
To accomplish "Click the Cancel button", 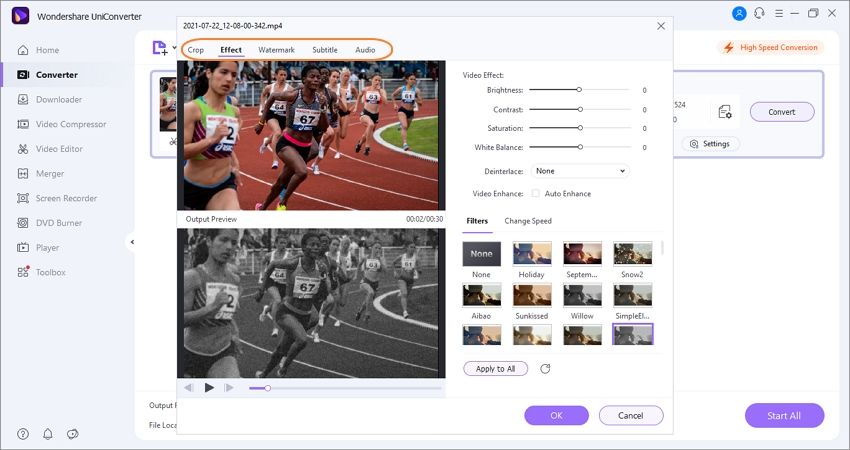I will pos(631,416).
